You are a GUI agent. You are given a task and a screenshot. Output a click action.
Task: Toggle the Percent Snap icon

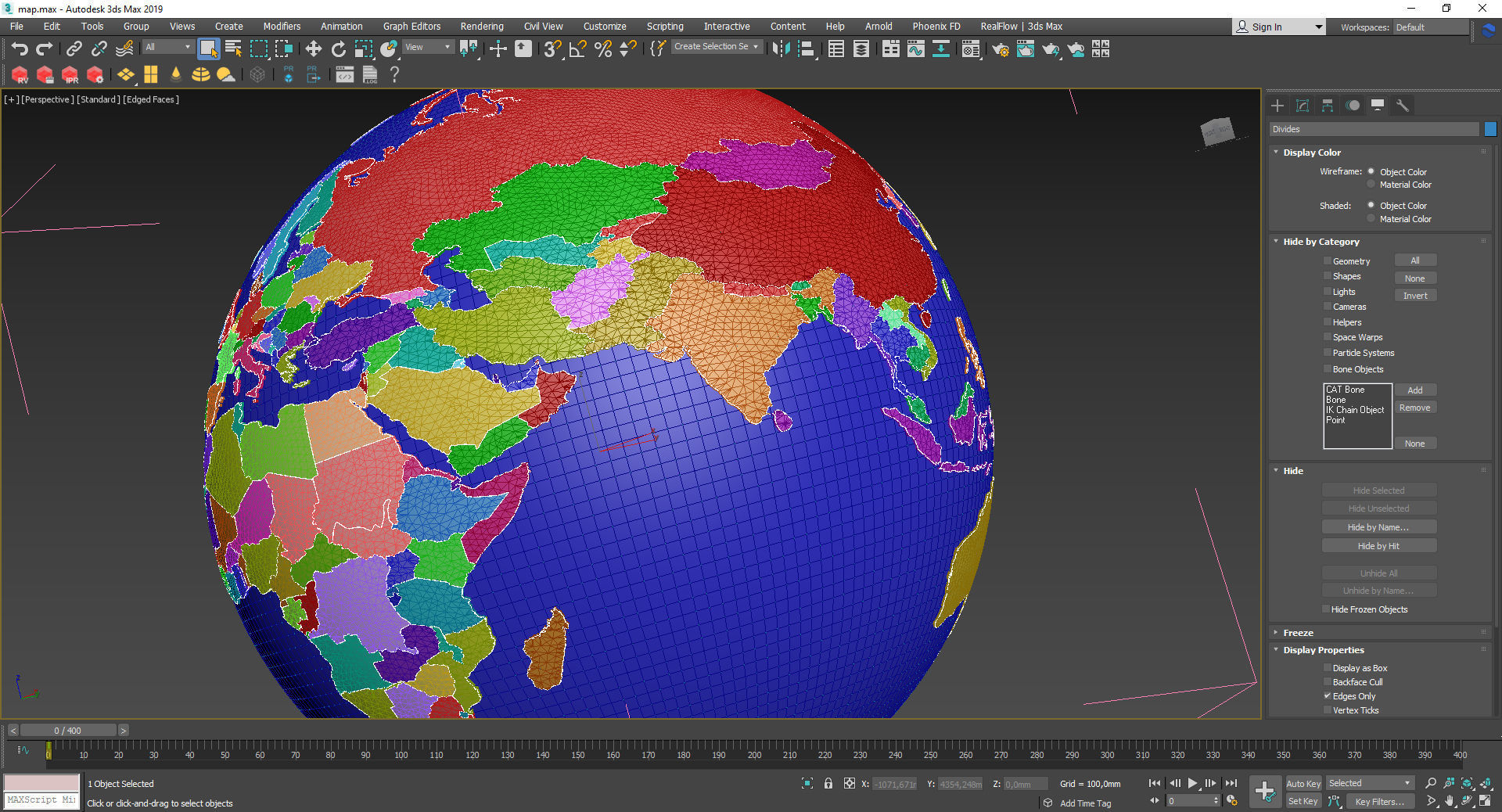602,49
